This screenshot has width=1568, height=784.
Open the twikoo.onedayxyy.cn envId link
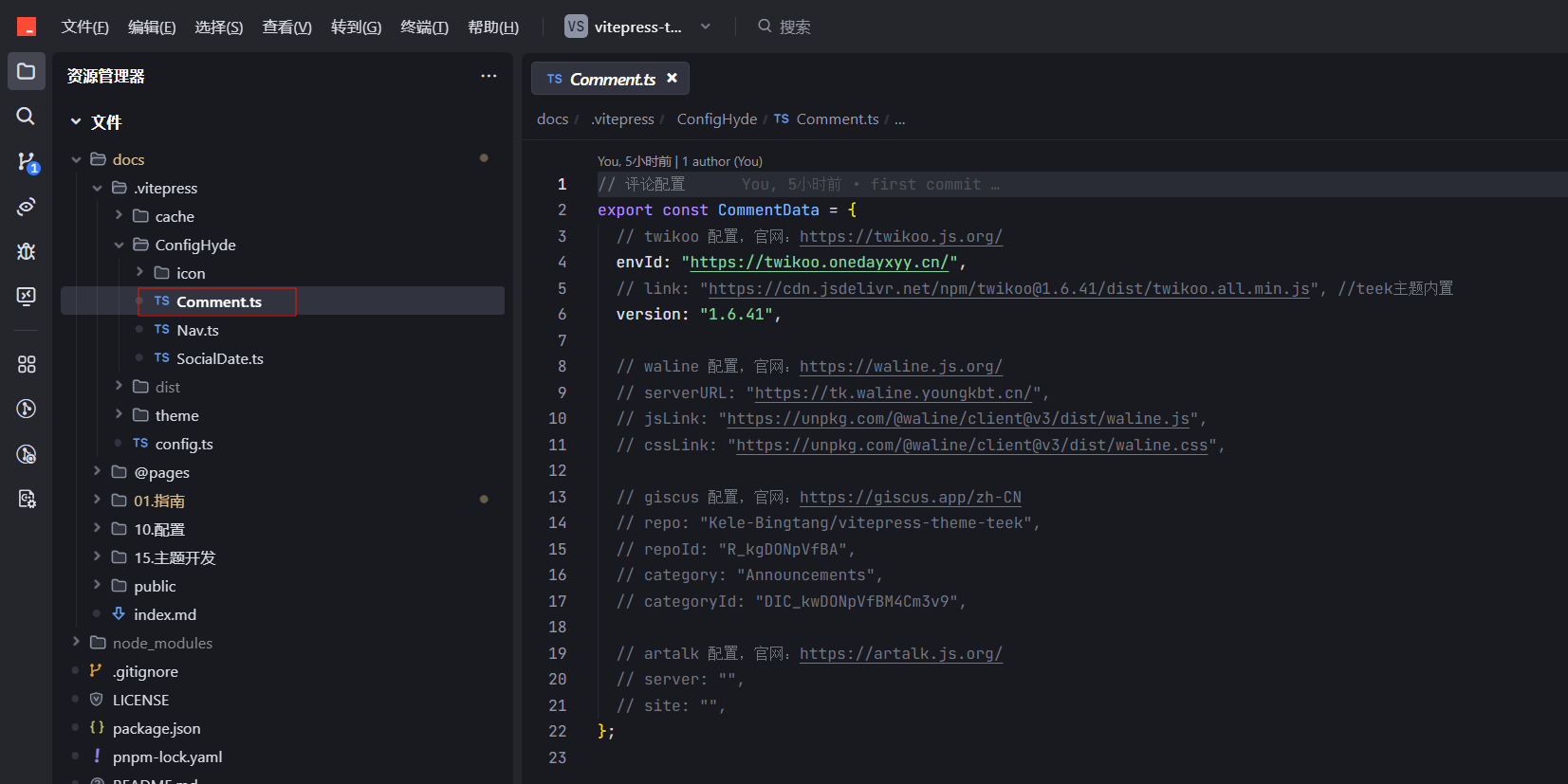click(x=820, y=262)
